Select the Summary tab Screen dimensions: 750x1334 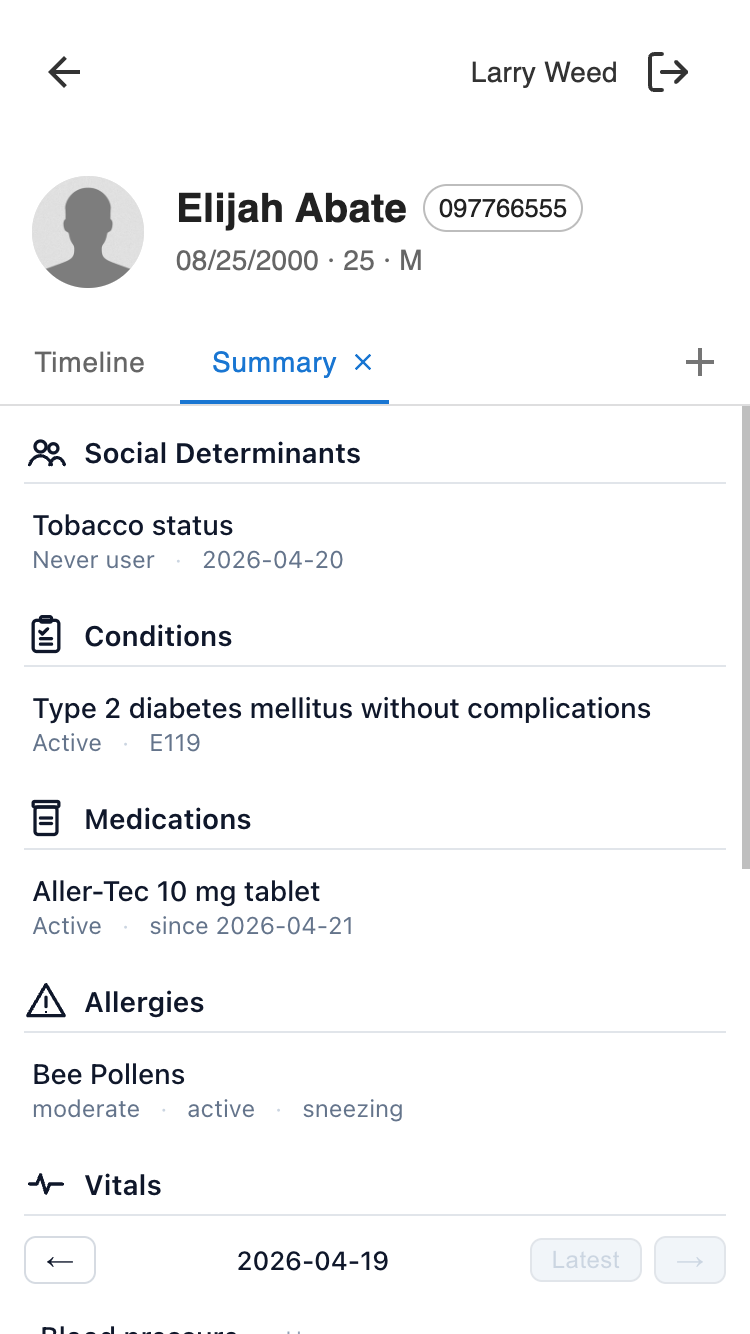tap(273, 362)
